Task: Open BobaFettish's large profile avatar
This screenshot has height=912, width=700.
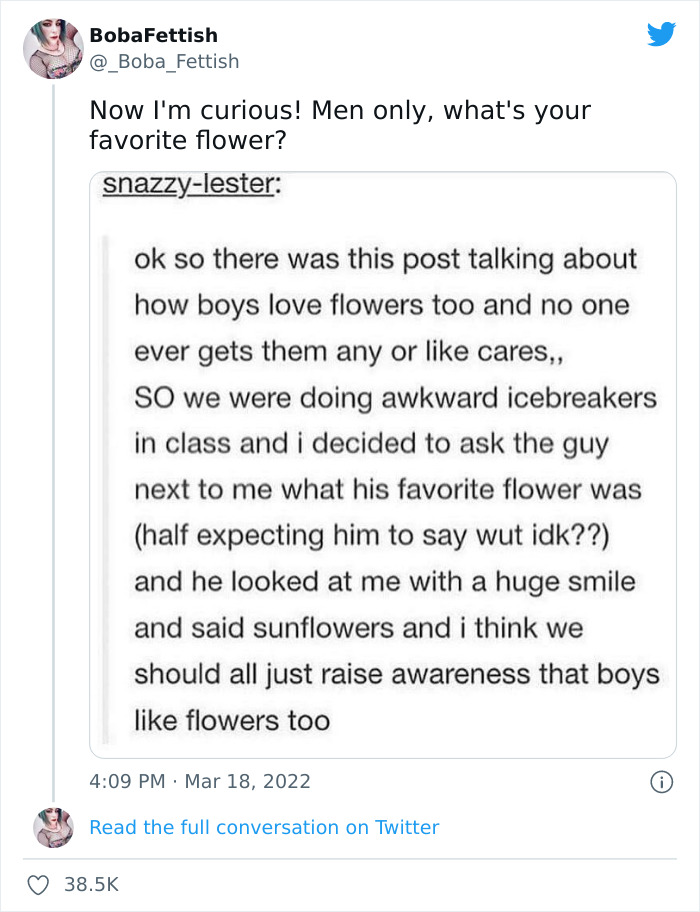Action: (x=53, y=48)
